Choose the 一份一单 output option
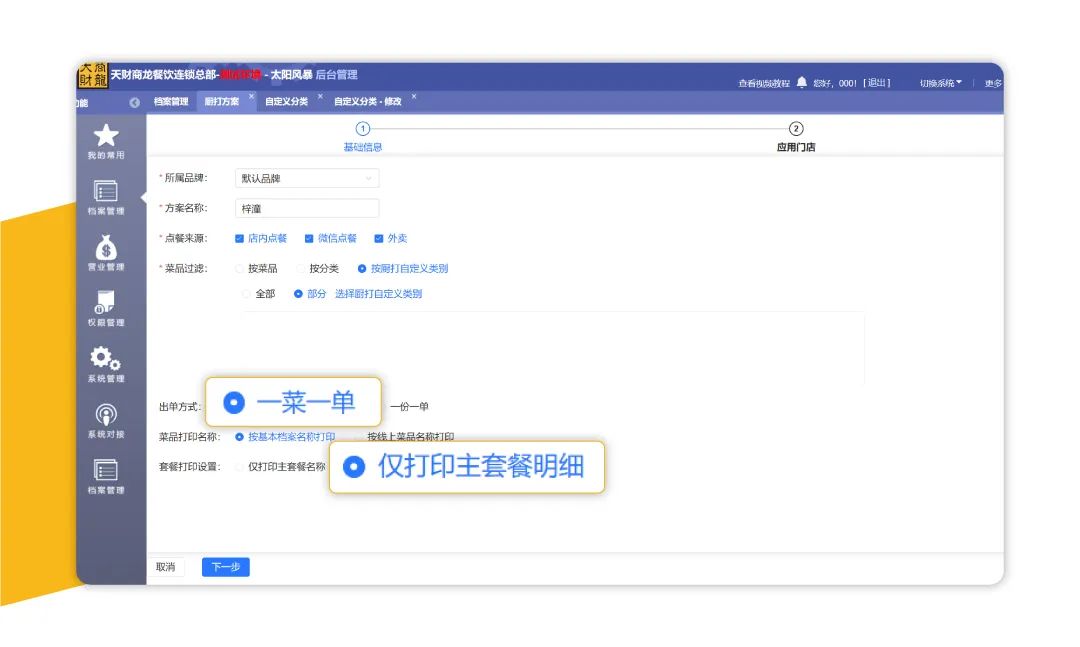Viewport: 1080px width, 647px height. coord(409,407)
